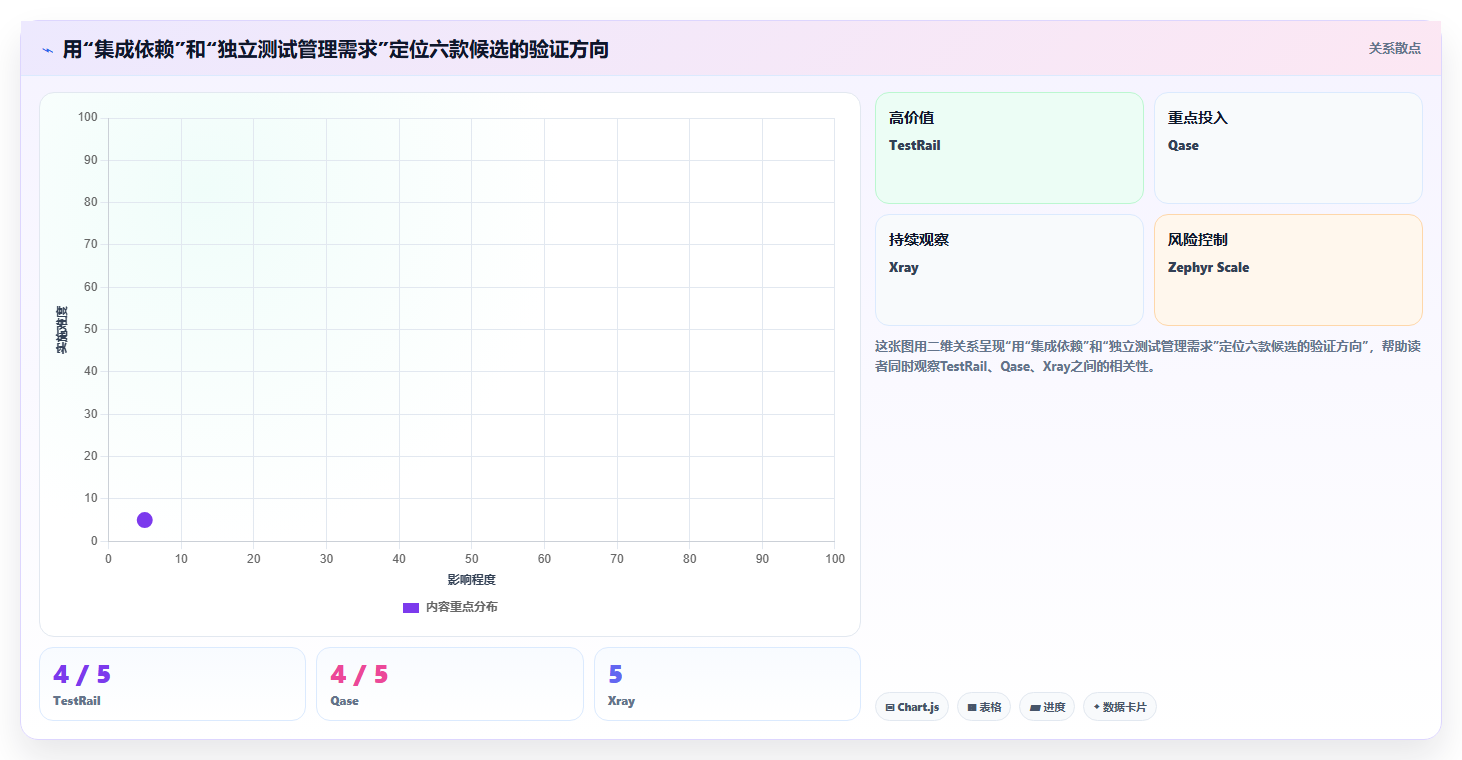Click the 实施难度 y-axis title
Screen dimensions: 1462x760
62,330
